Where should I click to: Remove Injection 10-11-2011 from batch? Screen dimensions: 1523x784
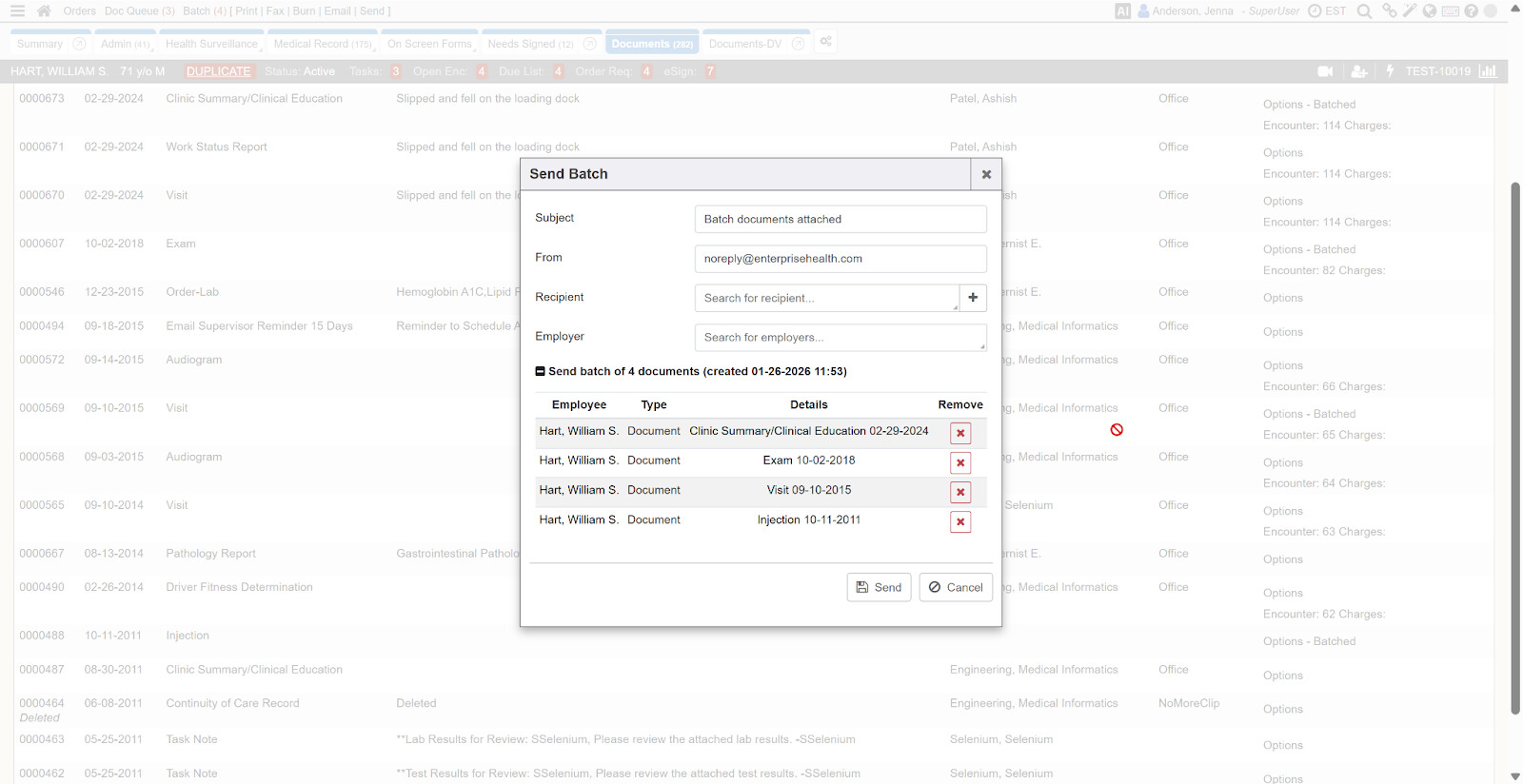click(x=960, y=521)
